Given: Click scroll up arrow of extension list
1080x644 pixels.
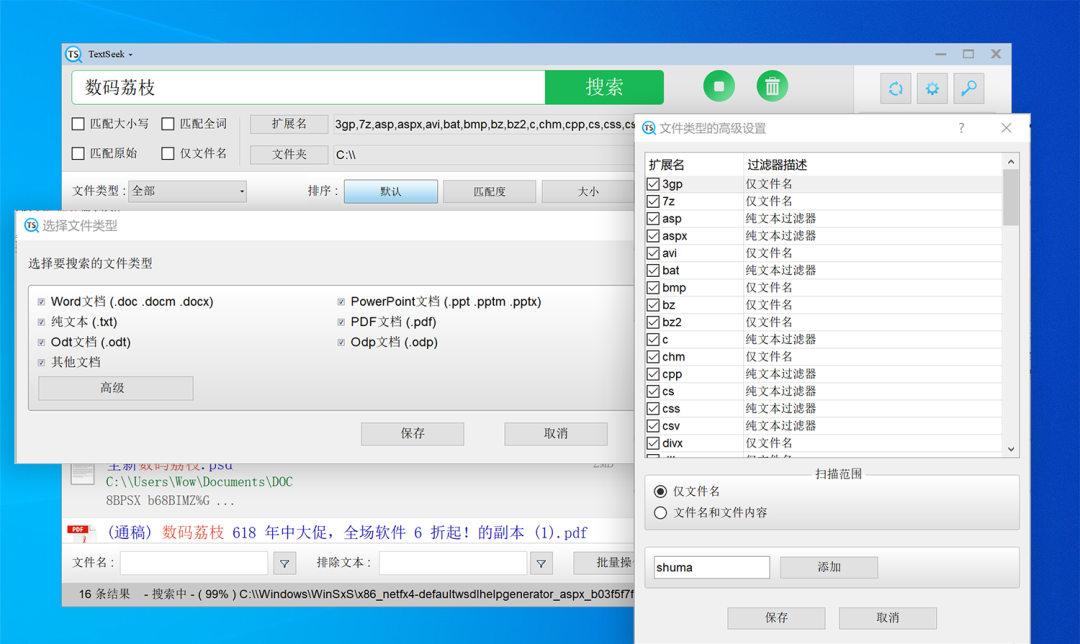Looking at the screenshot, I should (x=1010, y=162).
